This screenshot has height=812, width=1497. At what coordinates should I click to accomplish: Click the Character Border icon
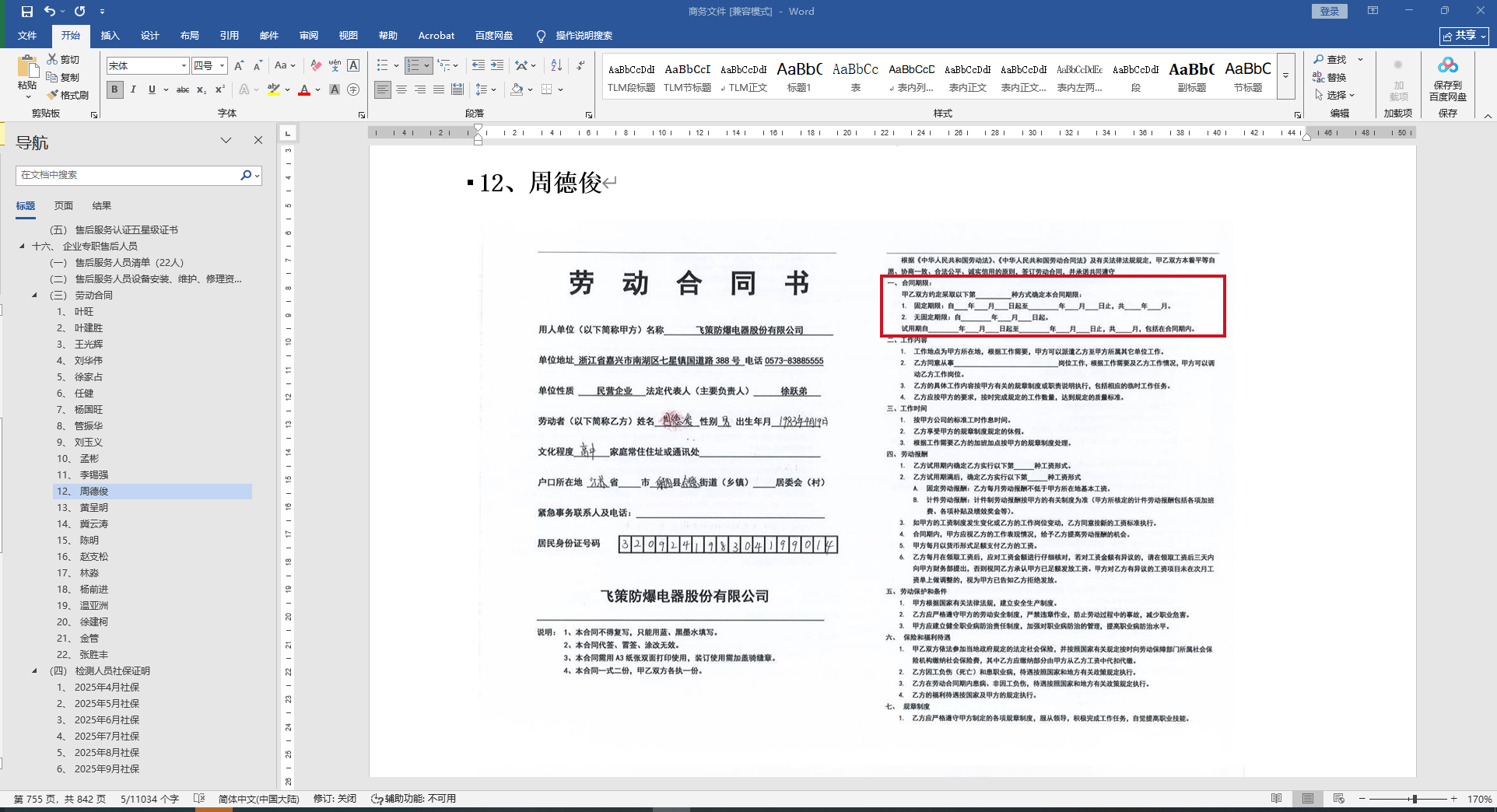click(x=353, y=66)
